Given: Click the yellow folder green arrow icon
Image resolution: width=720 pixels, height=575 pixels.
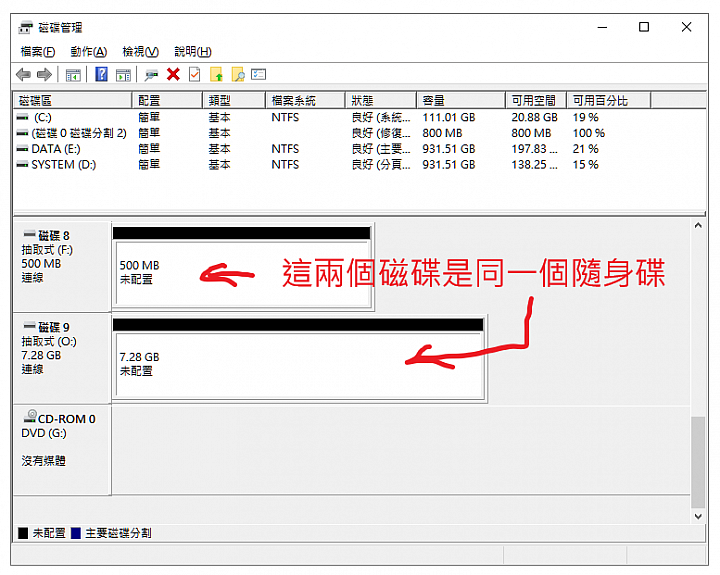Looking at the screenshot, I should click(x=216, y=74).
